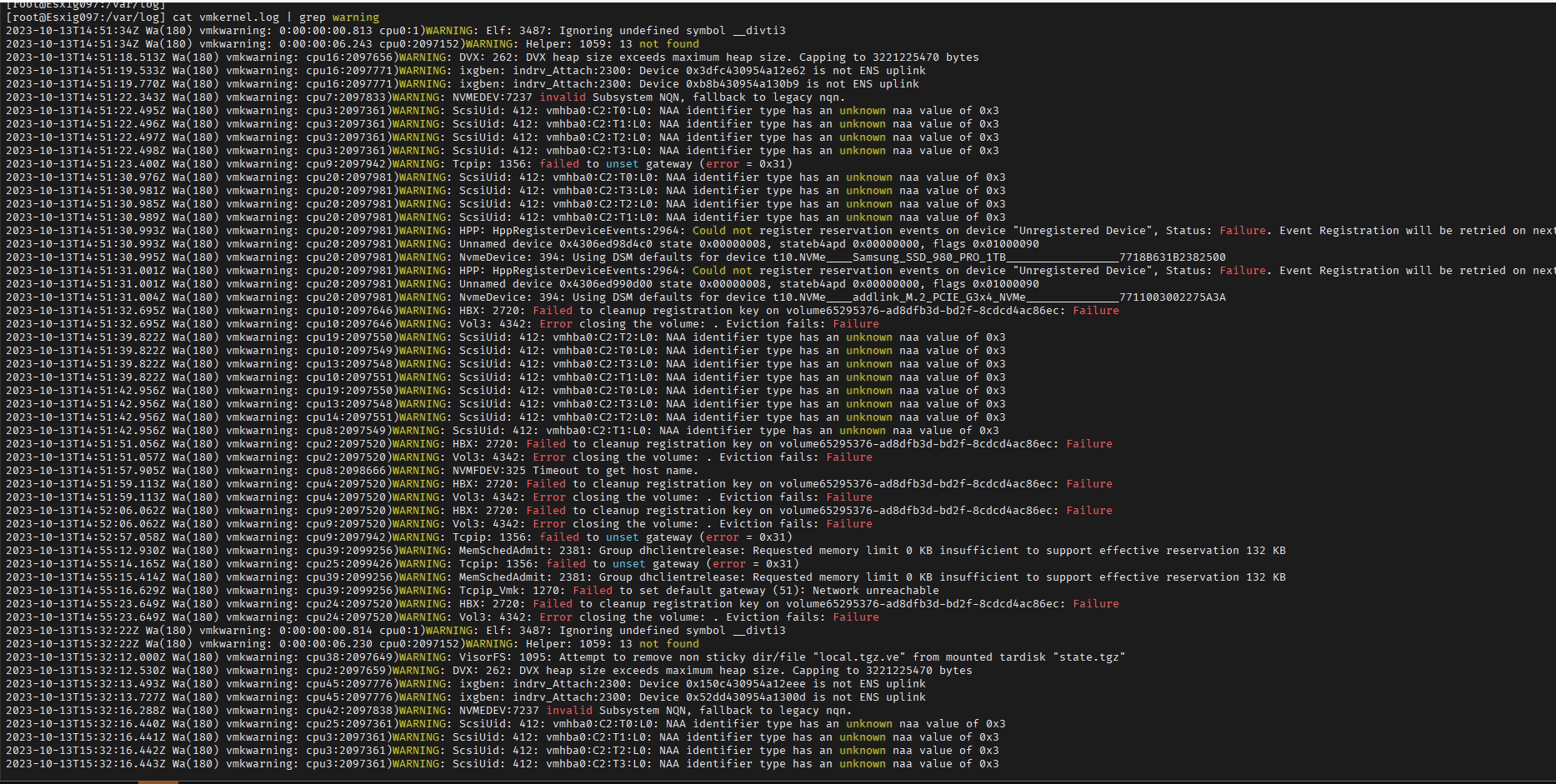Viewport: 1556px width, 784px height.
Task: Click the 14:51:30.985Z ScsiUid warning line
Action: point(506,204)
